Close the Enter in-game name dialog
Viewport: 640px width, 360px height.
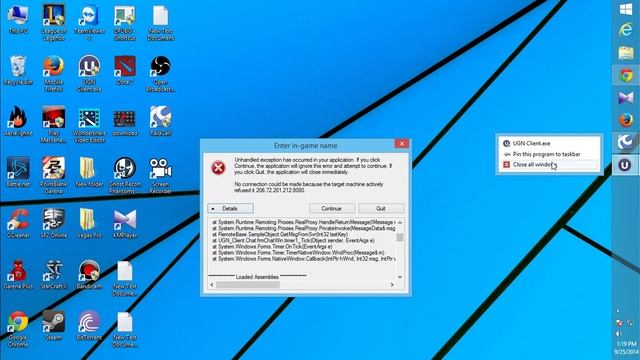click(x=402, y=143)
